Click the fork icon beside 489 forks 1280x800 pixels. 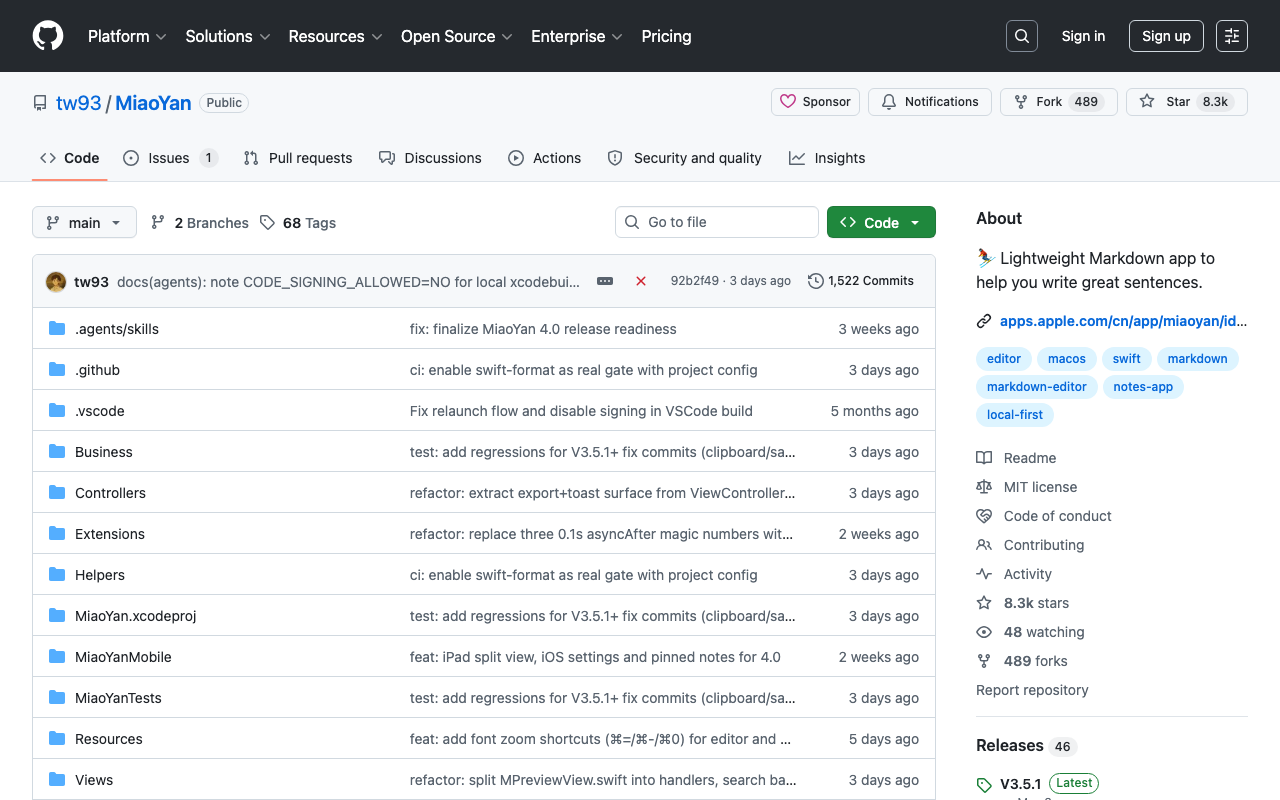pos(984,661)
